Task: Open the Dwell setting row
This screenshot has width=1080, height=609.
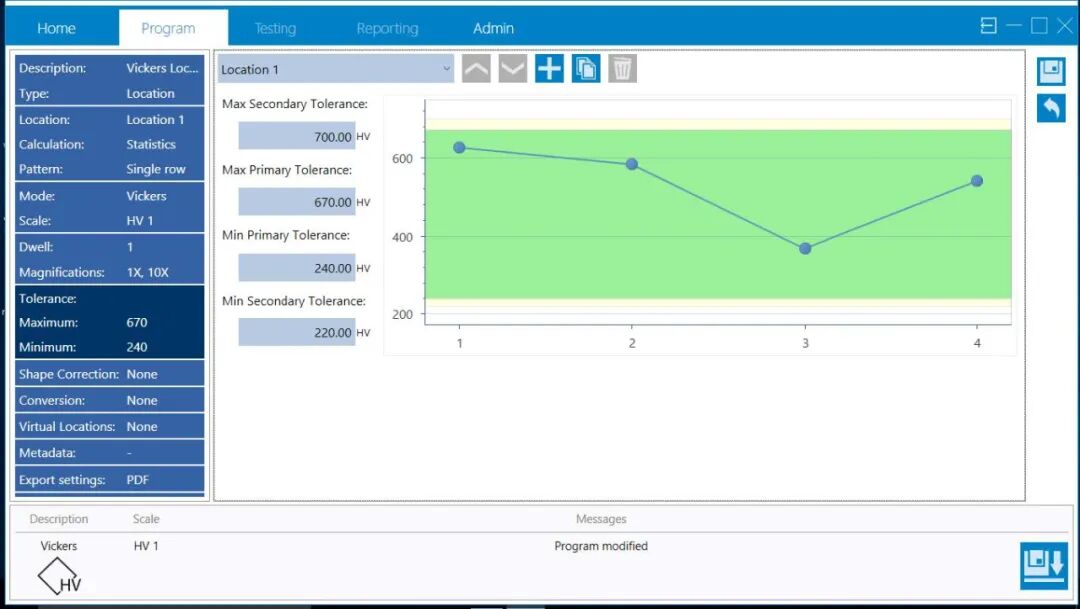Action: pyautogui.click(x=110, y=247)
